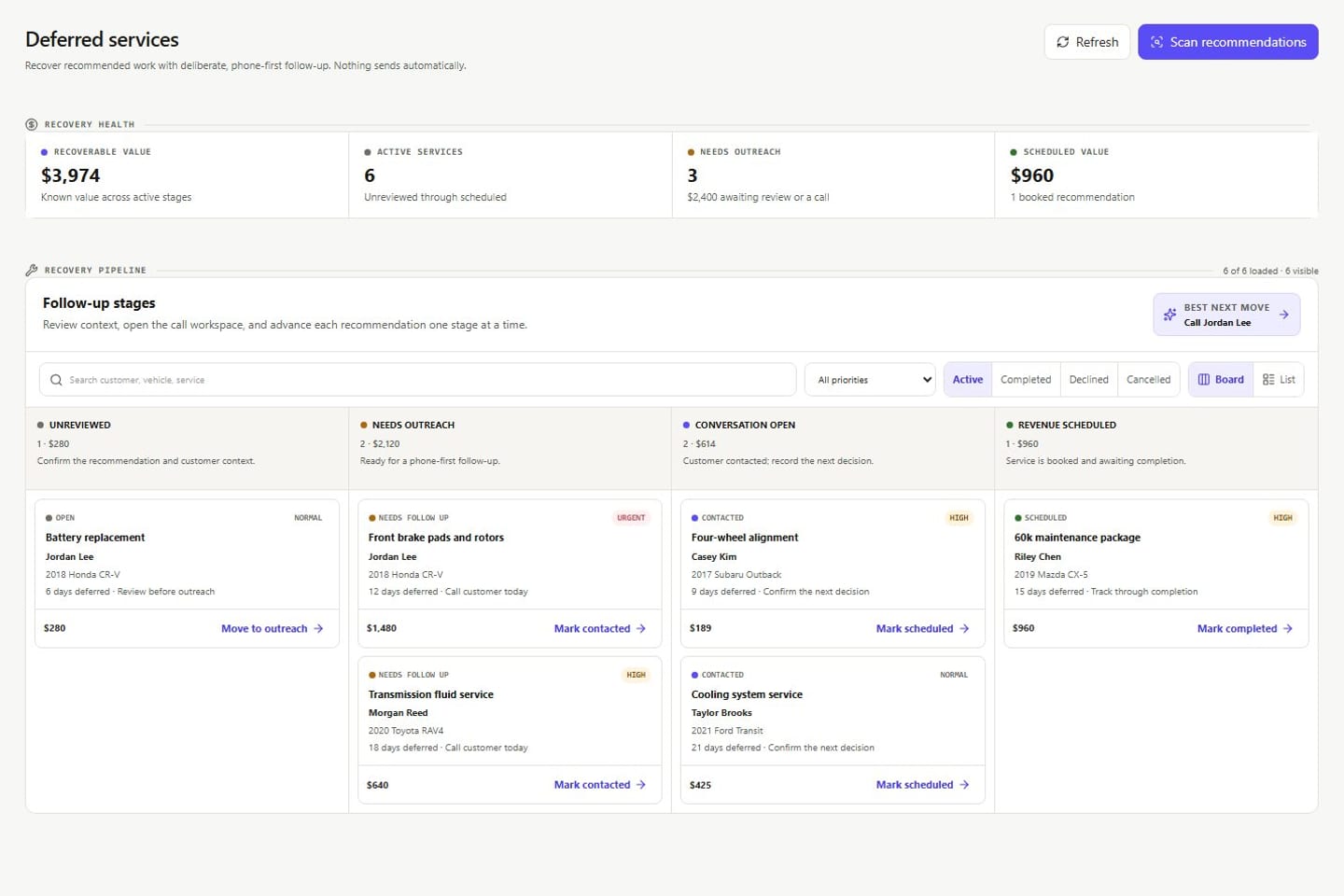Switch to the Declined filter tab
This screenshot has width=1344, height=896.
(x=1088, y=380)
